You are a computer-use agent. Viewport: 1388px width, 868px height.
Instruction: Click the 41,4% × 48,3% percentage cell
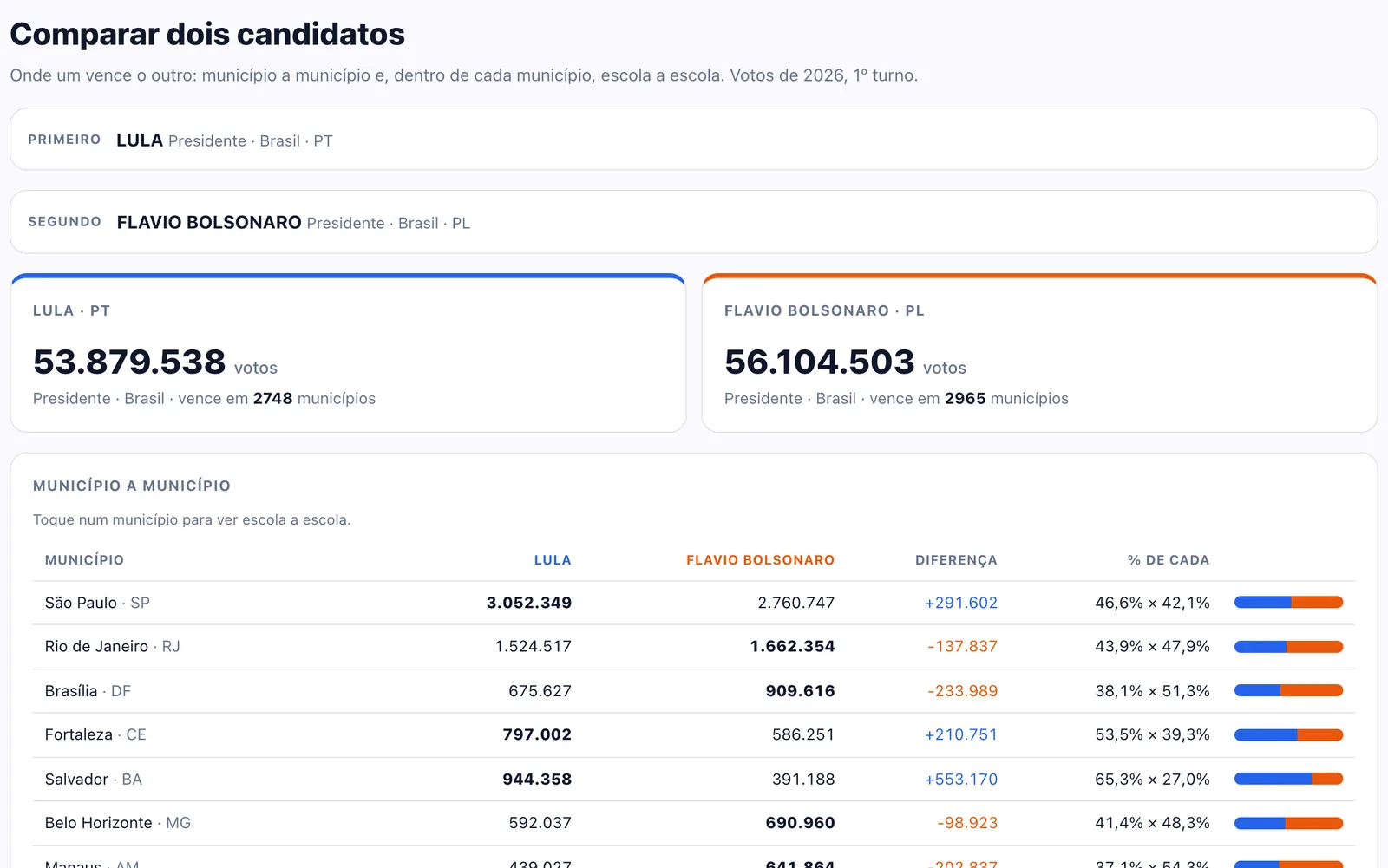[1152, 823]
